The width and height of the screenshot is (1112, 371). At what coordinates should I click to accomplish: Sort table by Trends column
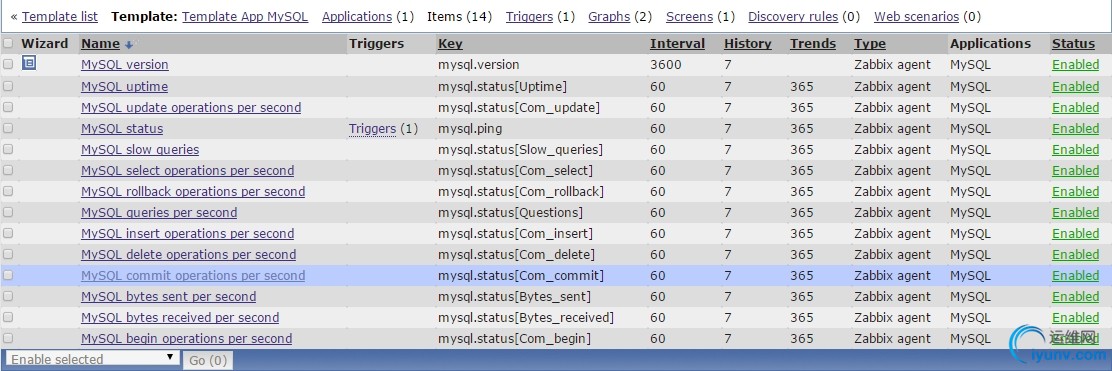click(813, 43)
